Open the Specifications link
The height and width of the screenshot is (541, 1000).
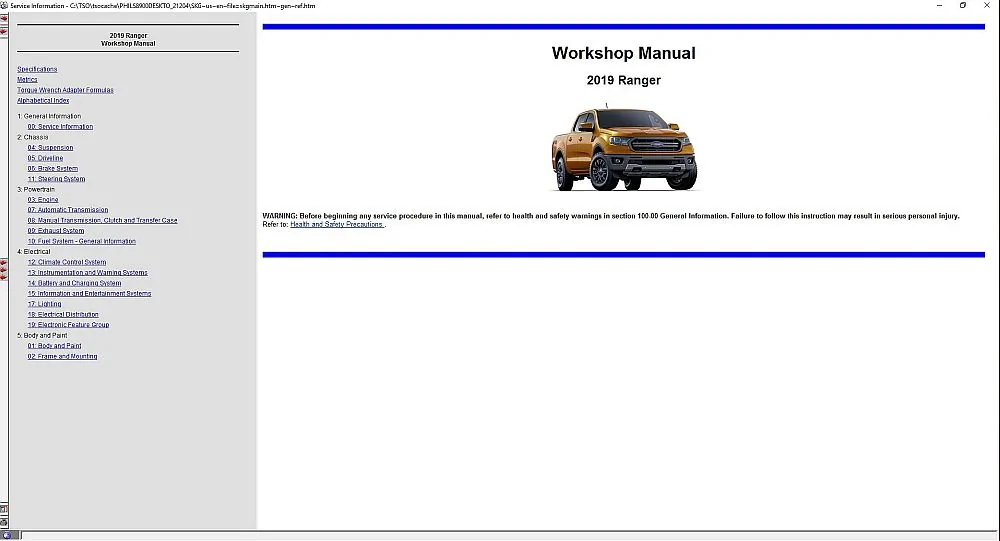pyautogui.click(x=37, y=69)
